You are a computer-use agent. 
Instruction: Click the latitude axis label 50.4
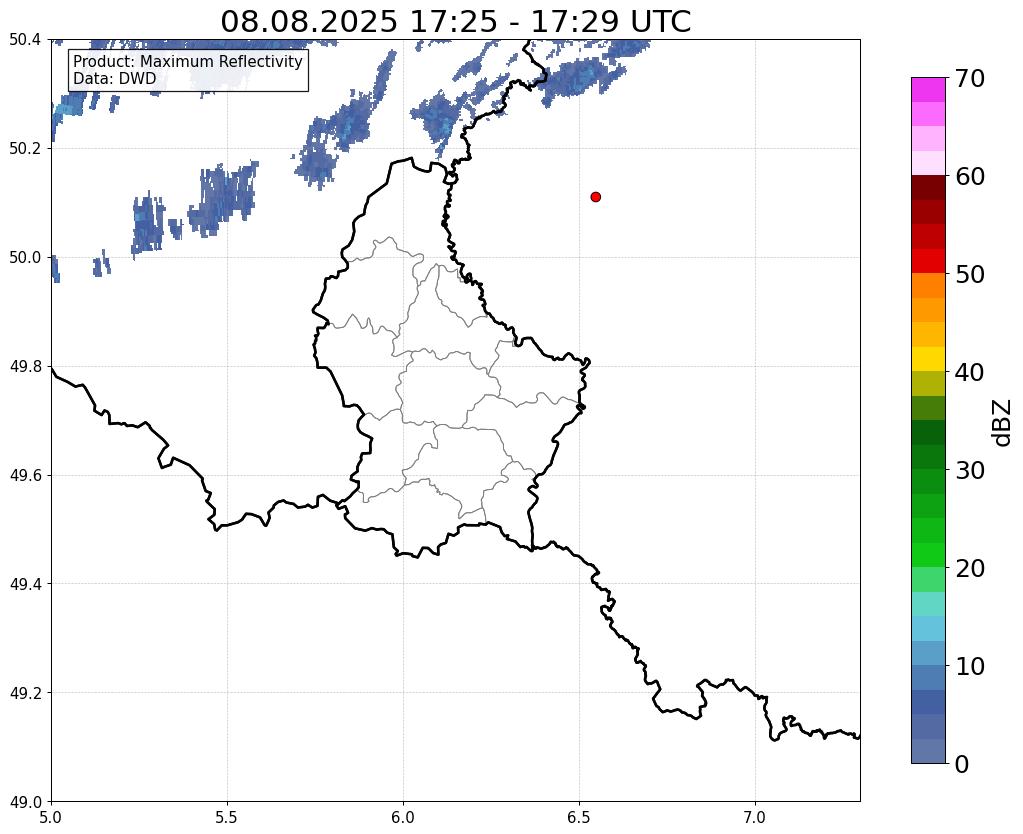coord(25,40)
